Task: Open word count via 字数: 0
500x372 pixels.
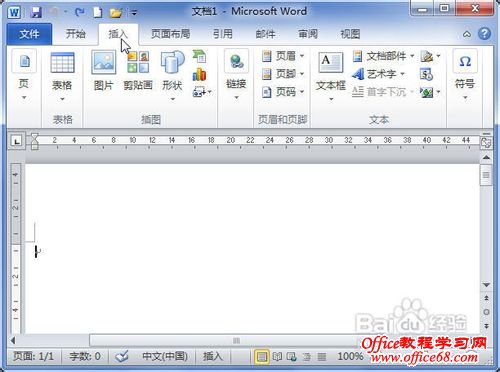Action: point(85,356)
